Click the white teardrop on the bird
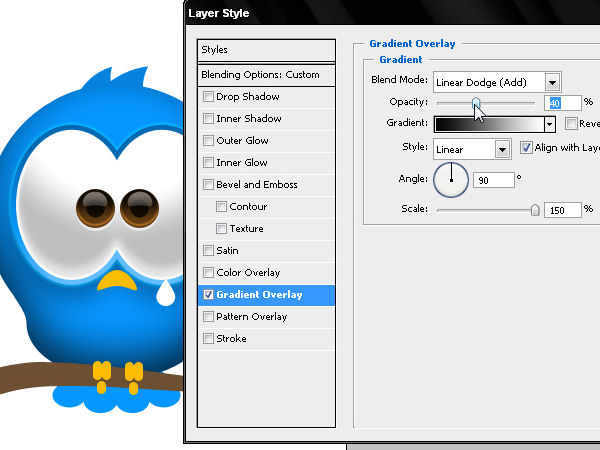The height and width of the screenshot is (450, 600). [165, 293]
